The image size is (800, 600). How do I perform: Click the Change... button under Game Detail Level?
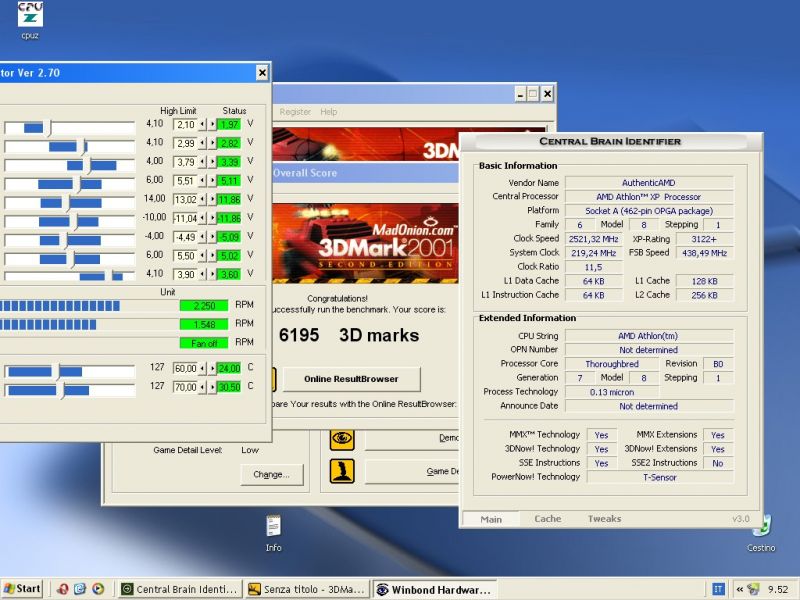coord(271,474)
